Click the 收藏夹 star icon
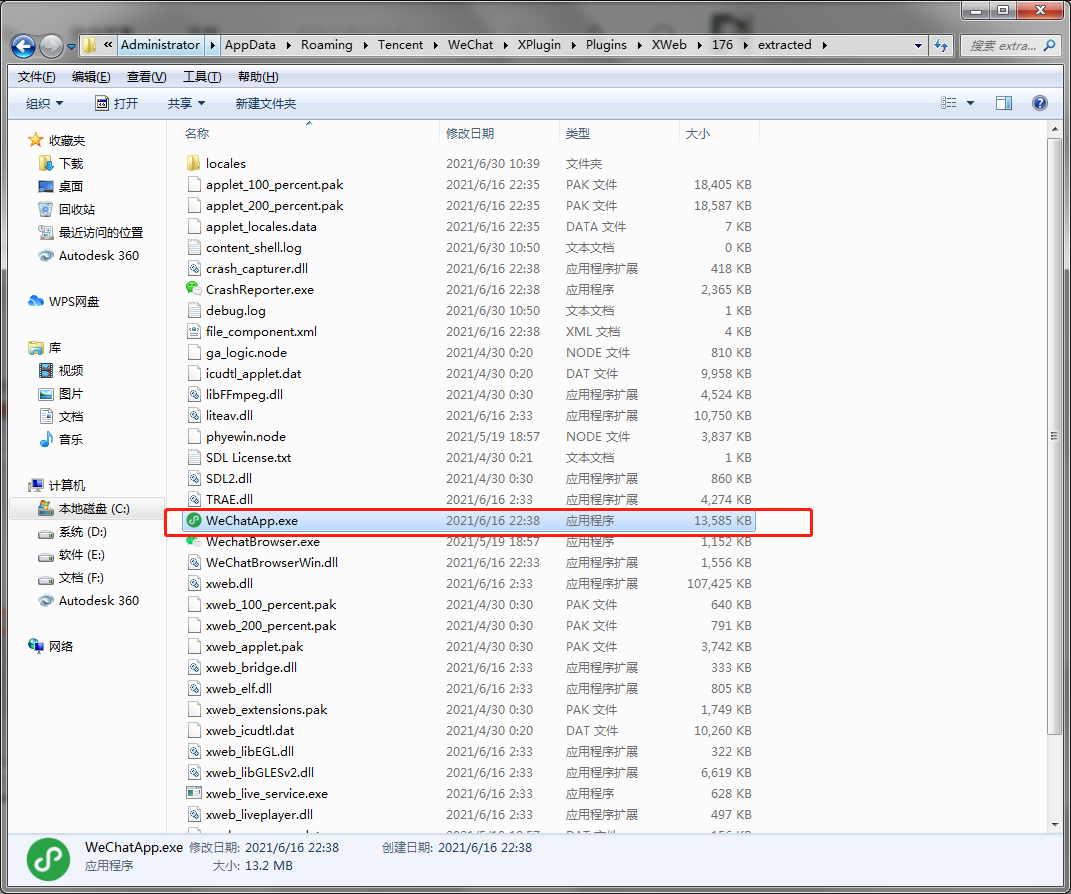This screenshot has width=1071, height=894. tap(36, 140)
